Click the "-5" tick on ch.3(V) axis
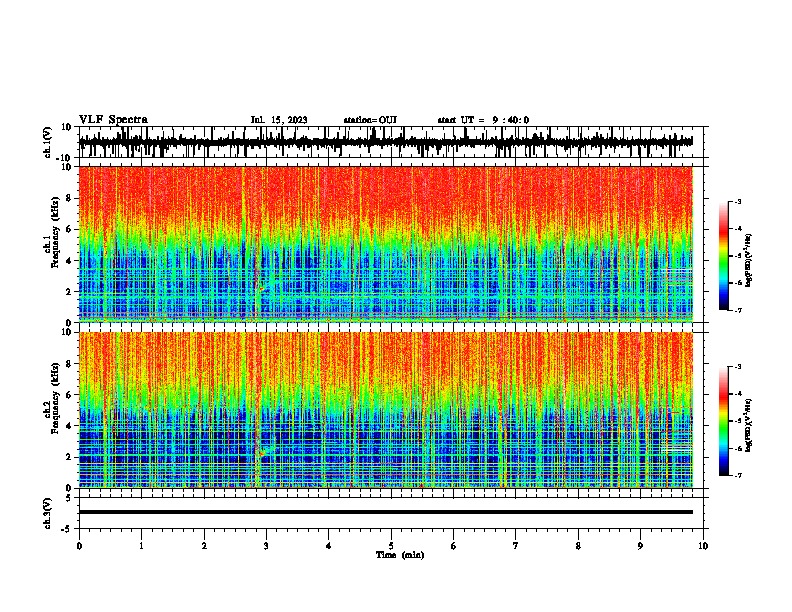Image resolution: width=792 pixels, height=612 pixels. pyautogui.click(x=68, y=529)
